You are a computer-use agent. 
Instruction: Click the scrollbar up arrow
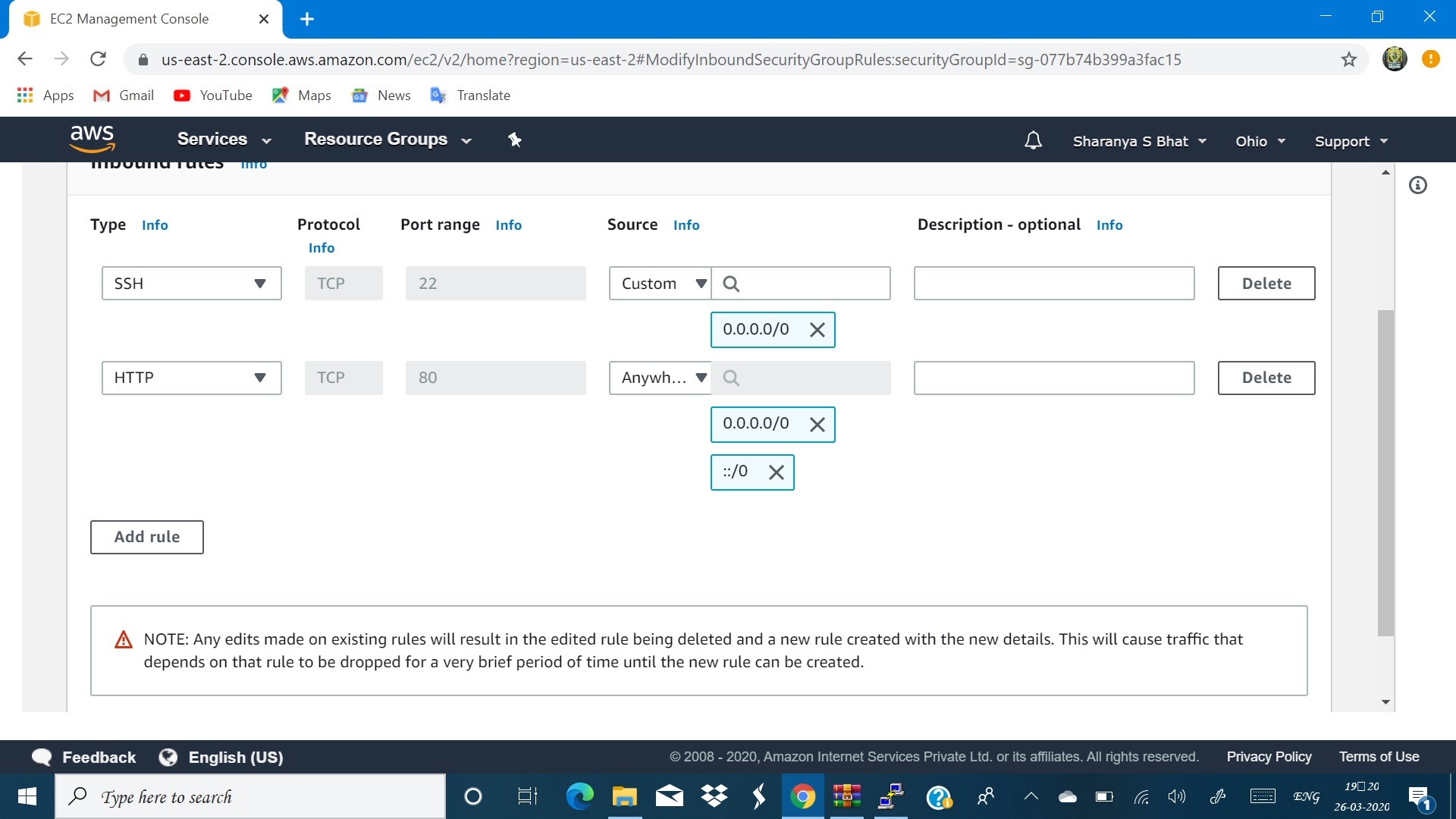[1385, 172]
